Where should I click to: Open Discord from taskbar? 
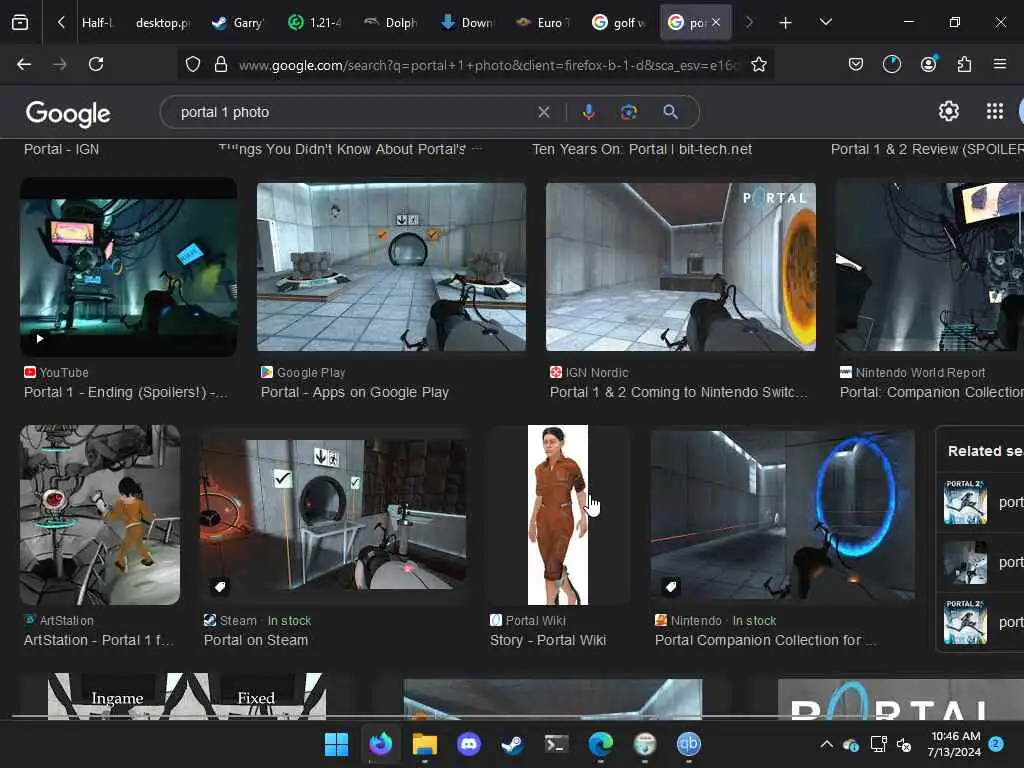point(468,744)
